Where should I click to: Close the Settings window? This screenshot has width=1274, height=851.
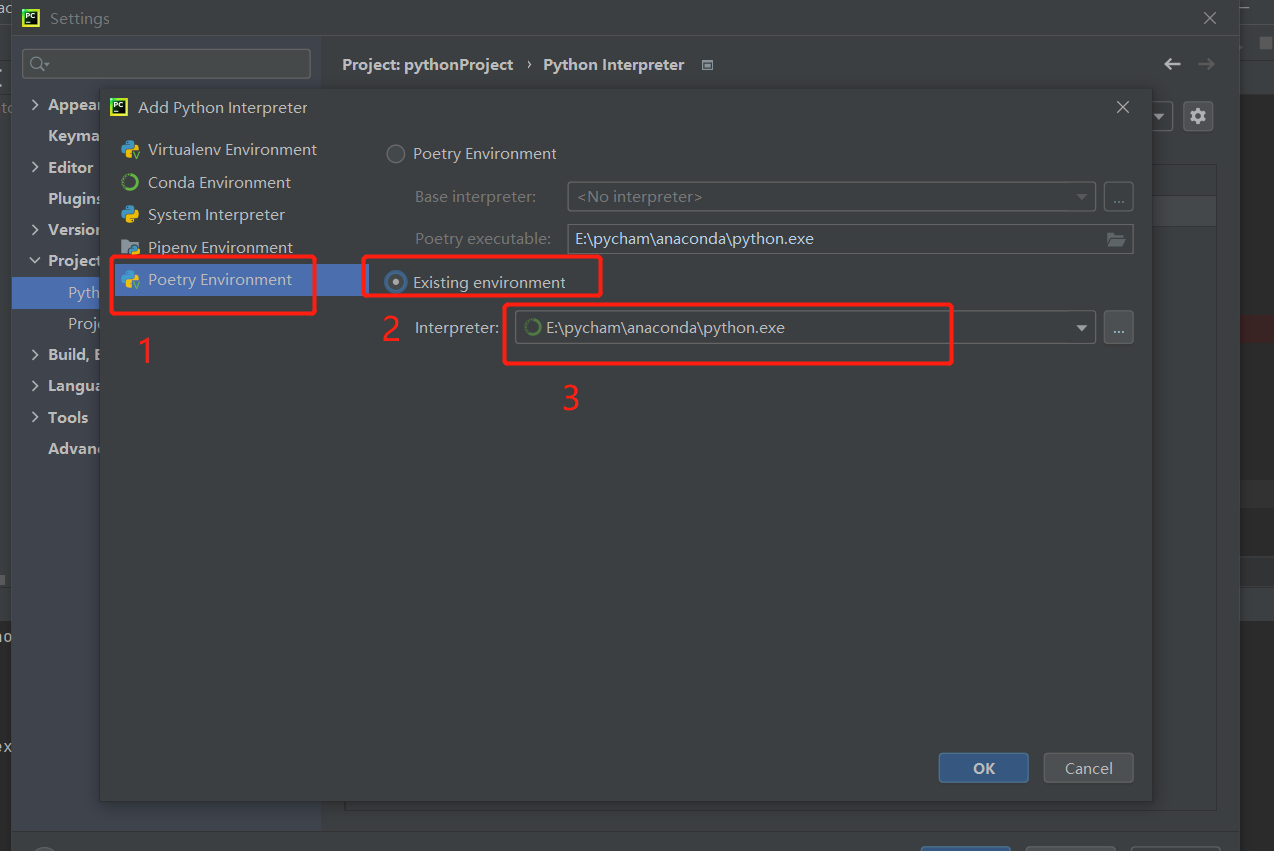pos(1210,18)
